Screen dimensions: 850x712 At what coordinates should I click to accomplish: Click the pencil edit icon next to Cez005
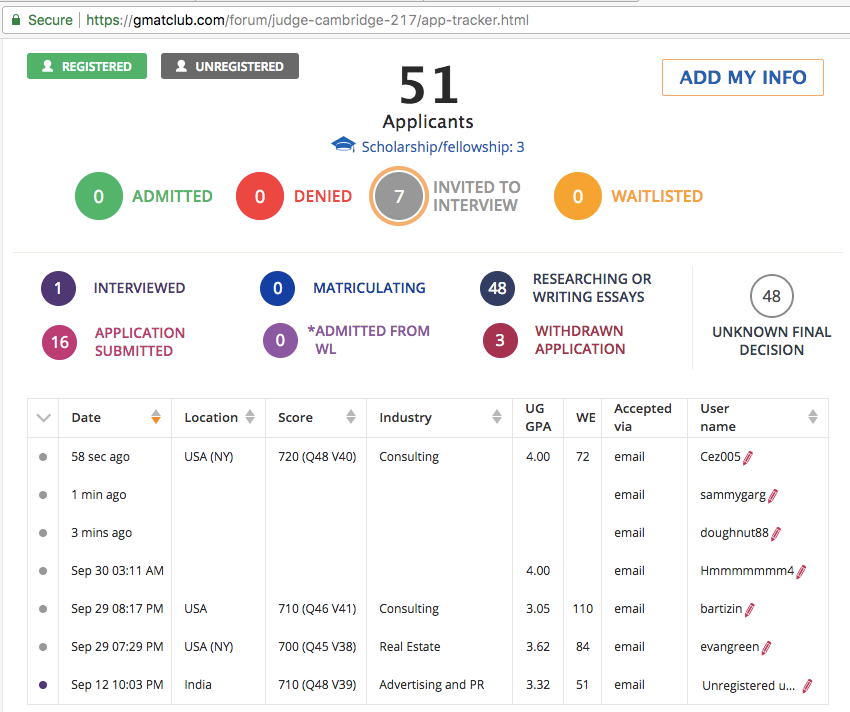[x=748, y=457]
